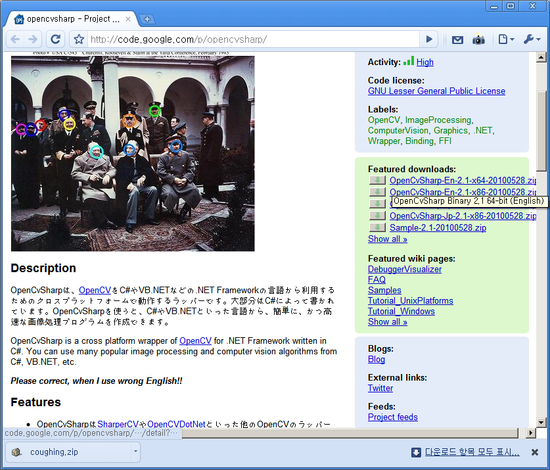Click the OpenCV label

tap(383, 120)
